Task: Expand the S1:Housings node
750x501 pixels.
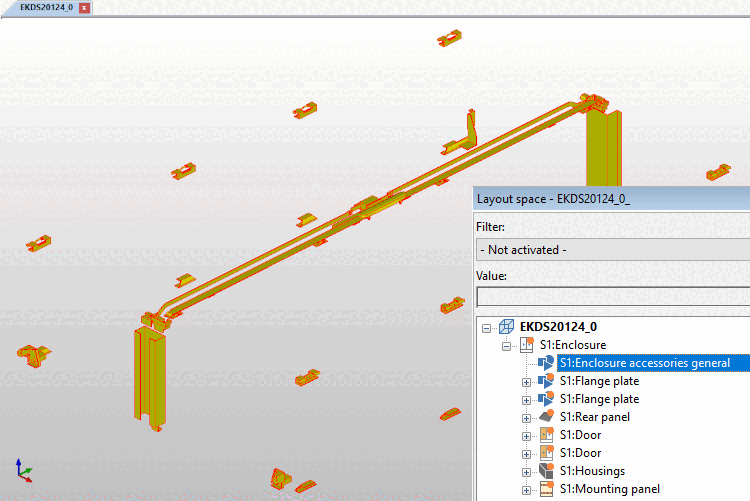Action: point(526,472)
